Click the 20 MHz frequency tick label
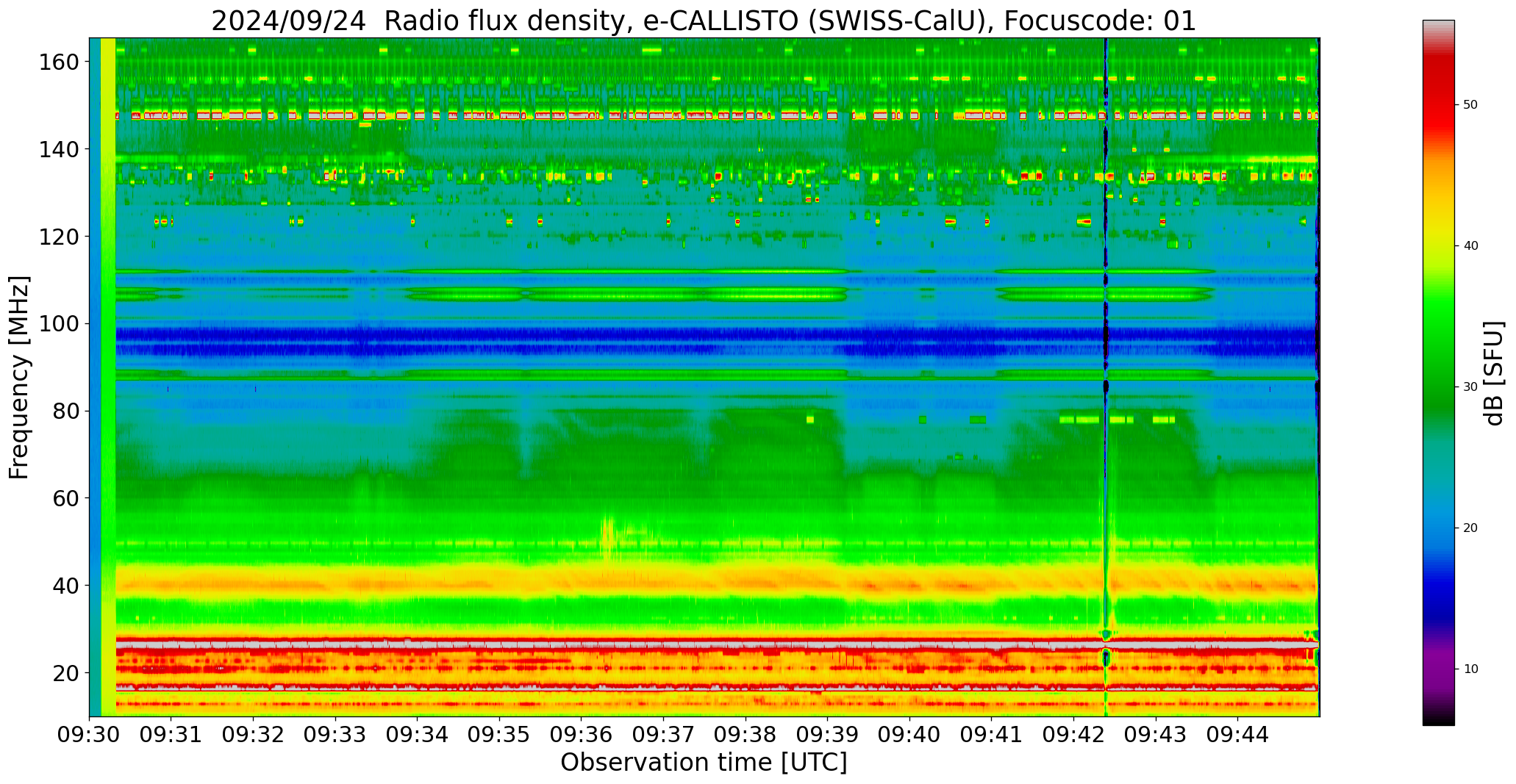The height and width of the screenshot is (784, 1516). coord(65,672)
